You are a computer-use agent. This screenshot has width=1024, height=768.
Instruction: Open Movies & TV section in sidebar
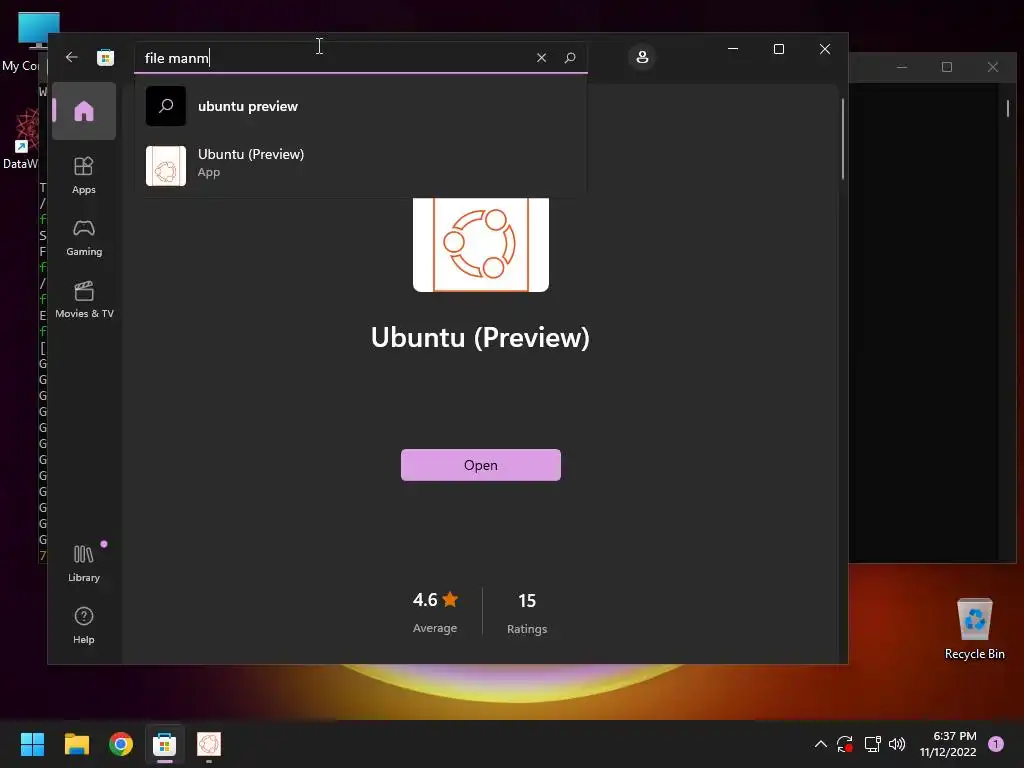[x=84, y=300]
